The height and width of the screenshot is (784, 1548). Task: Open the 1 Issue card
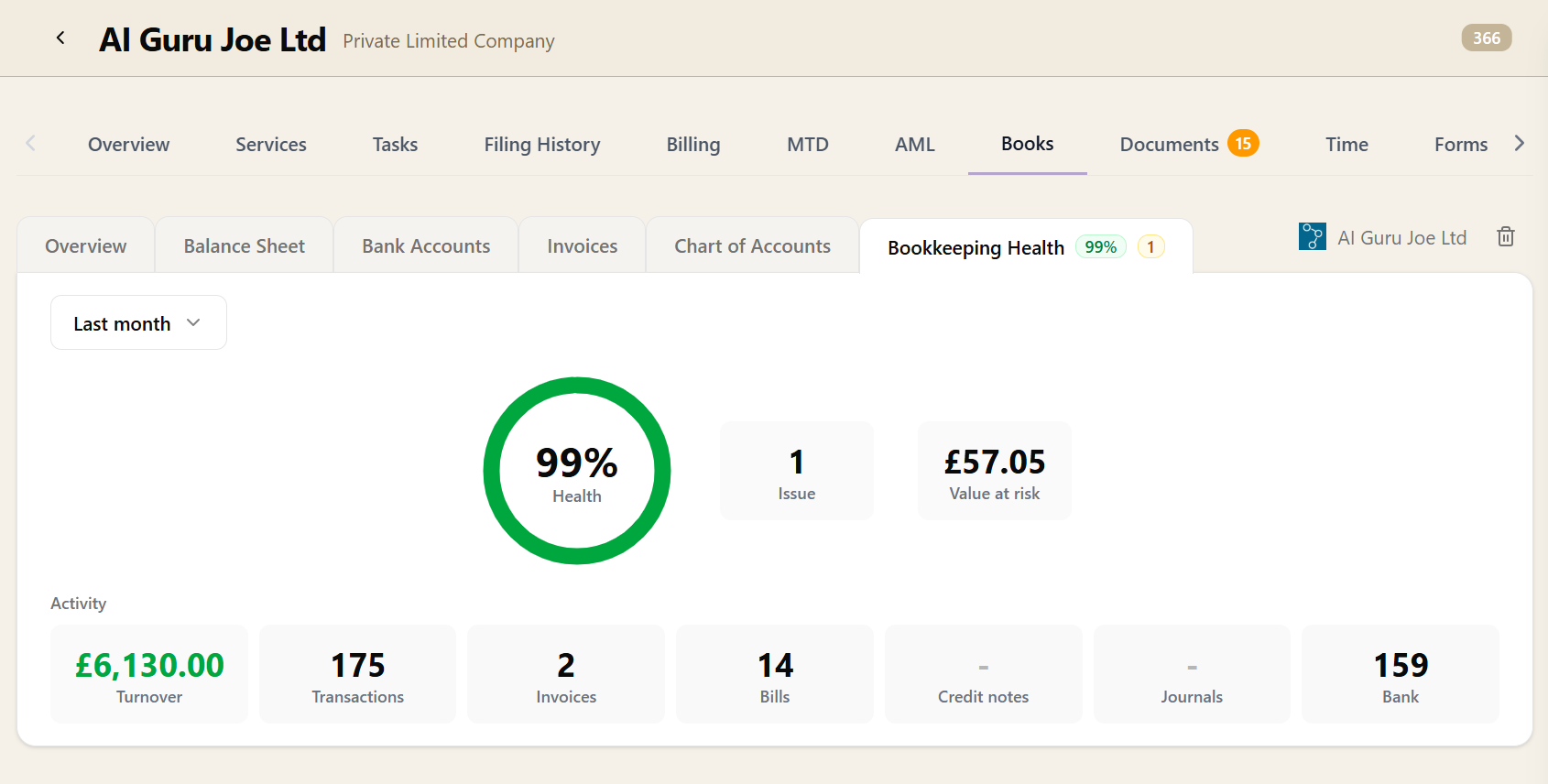coord(797,471)
